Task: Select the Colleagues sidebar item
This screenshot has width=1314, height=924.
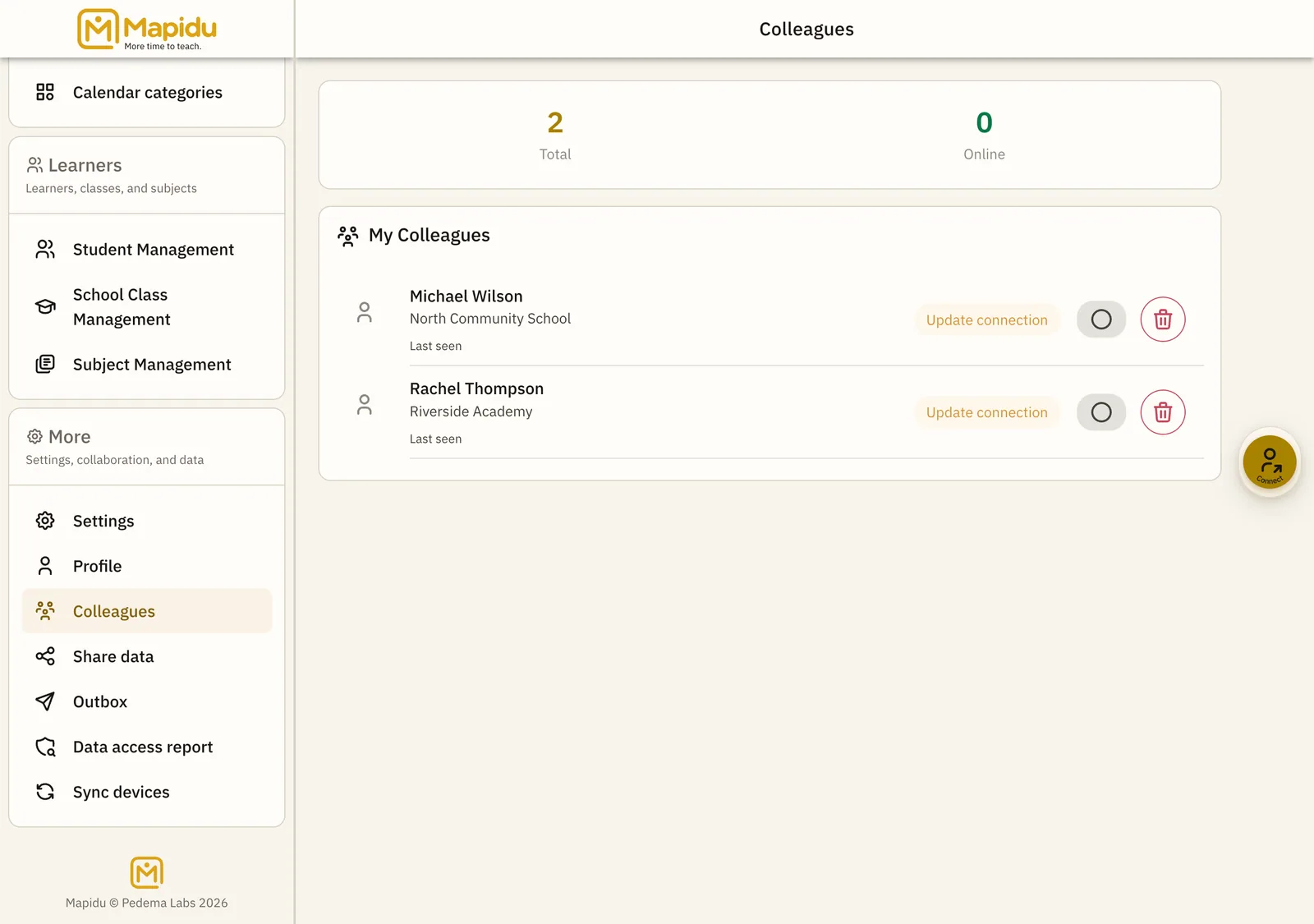Action: [x=147, y=611]
